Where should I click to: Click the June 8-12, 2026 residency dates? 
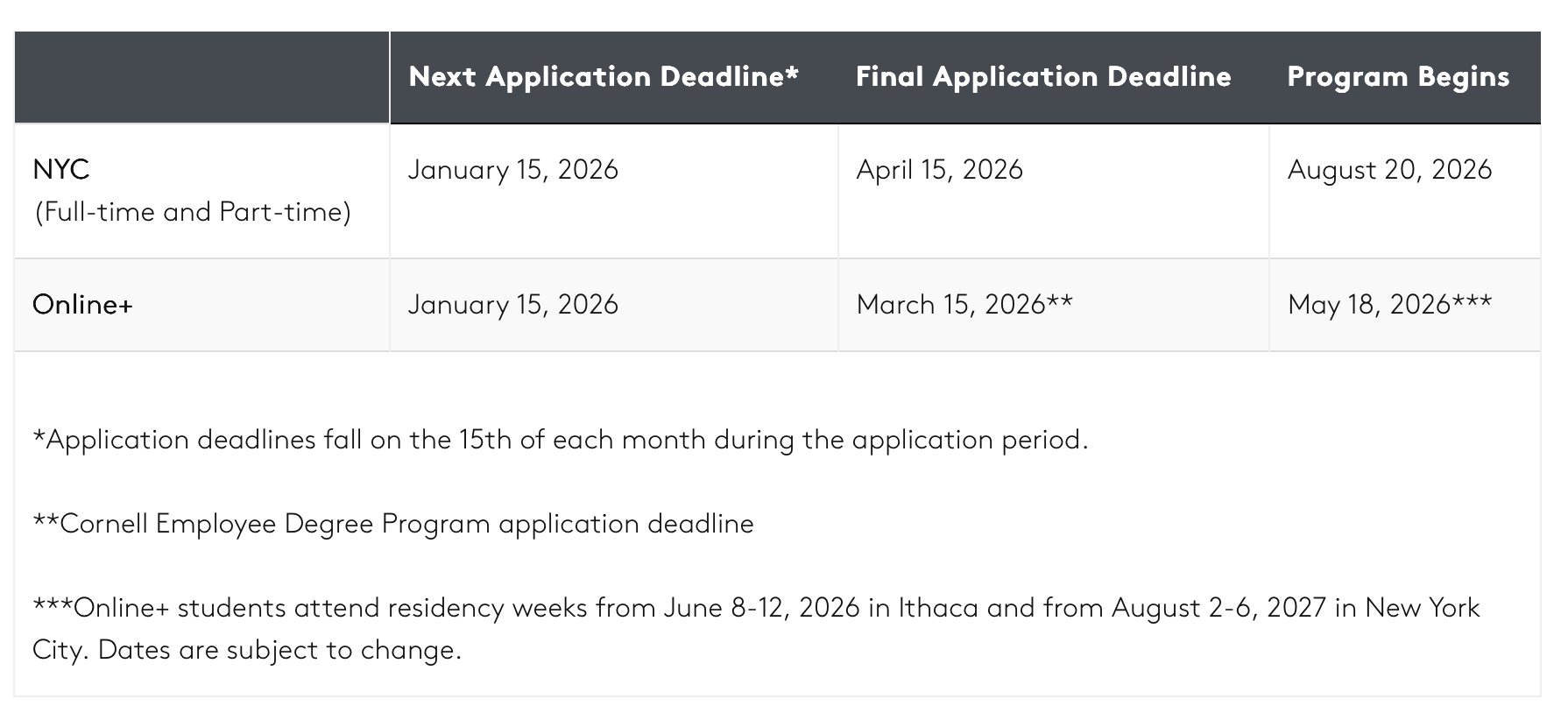[x=761, y=608]
